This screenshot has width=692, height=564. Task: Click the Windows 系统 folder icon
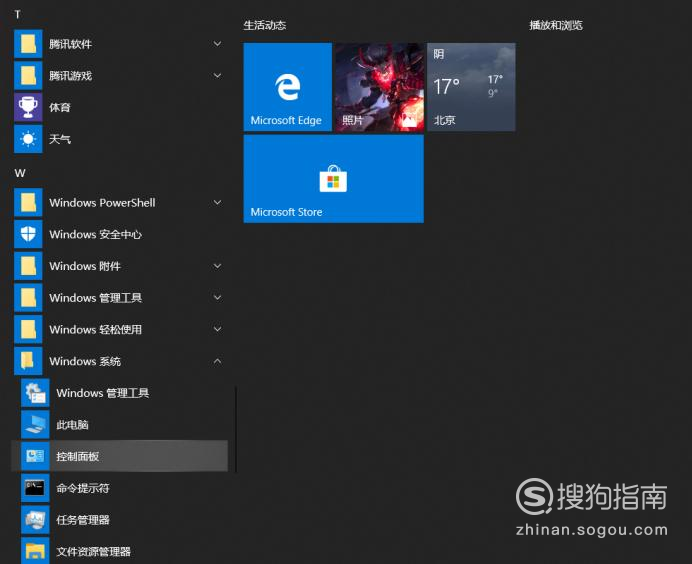click(28, 361)
